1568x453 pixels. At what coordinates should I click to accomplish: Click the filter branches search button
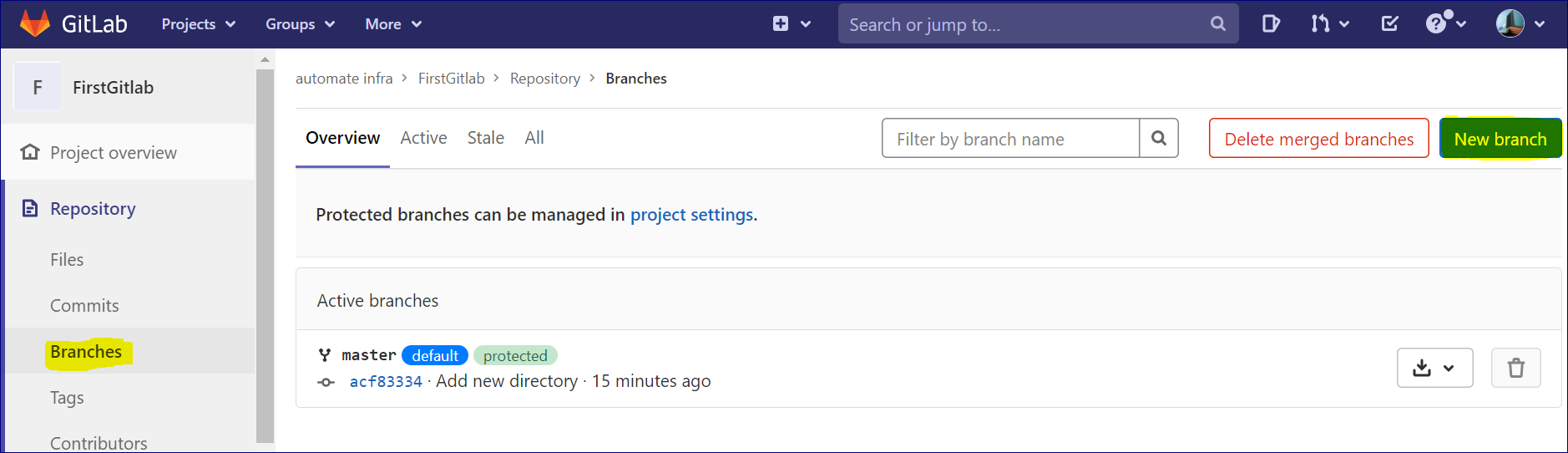[1159, 138]
